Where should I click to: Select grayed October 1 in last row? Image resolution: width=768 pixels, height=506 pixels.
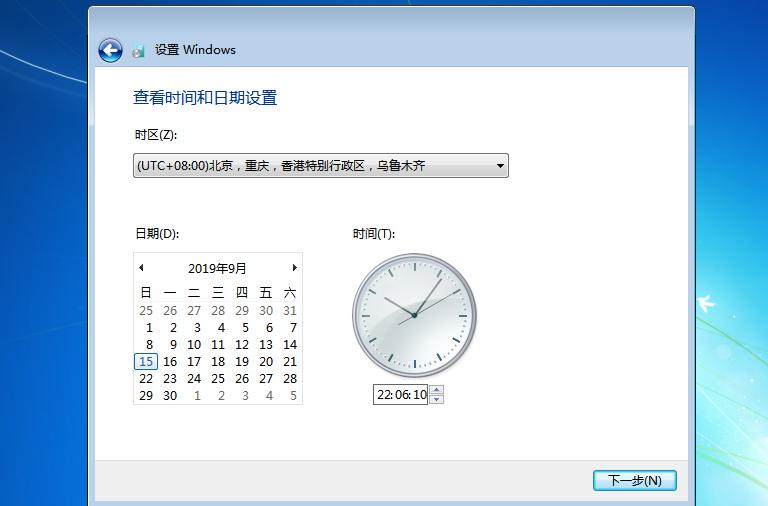(x=197, y=396)
